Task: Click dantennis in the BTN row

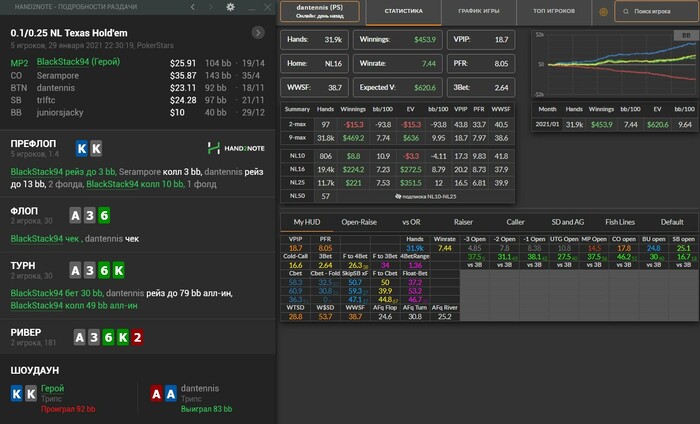Action: [56, 88]
